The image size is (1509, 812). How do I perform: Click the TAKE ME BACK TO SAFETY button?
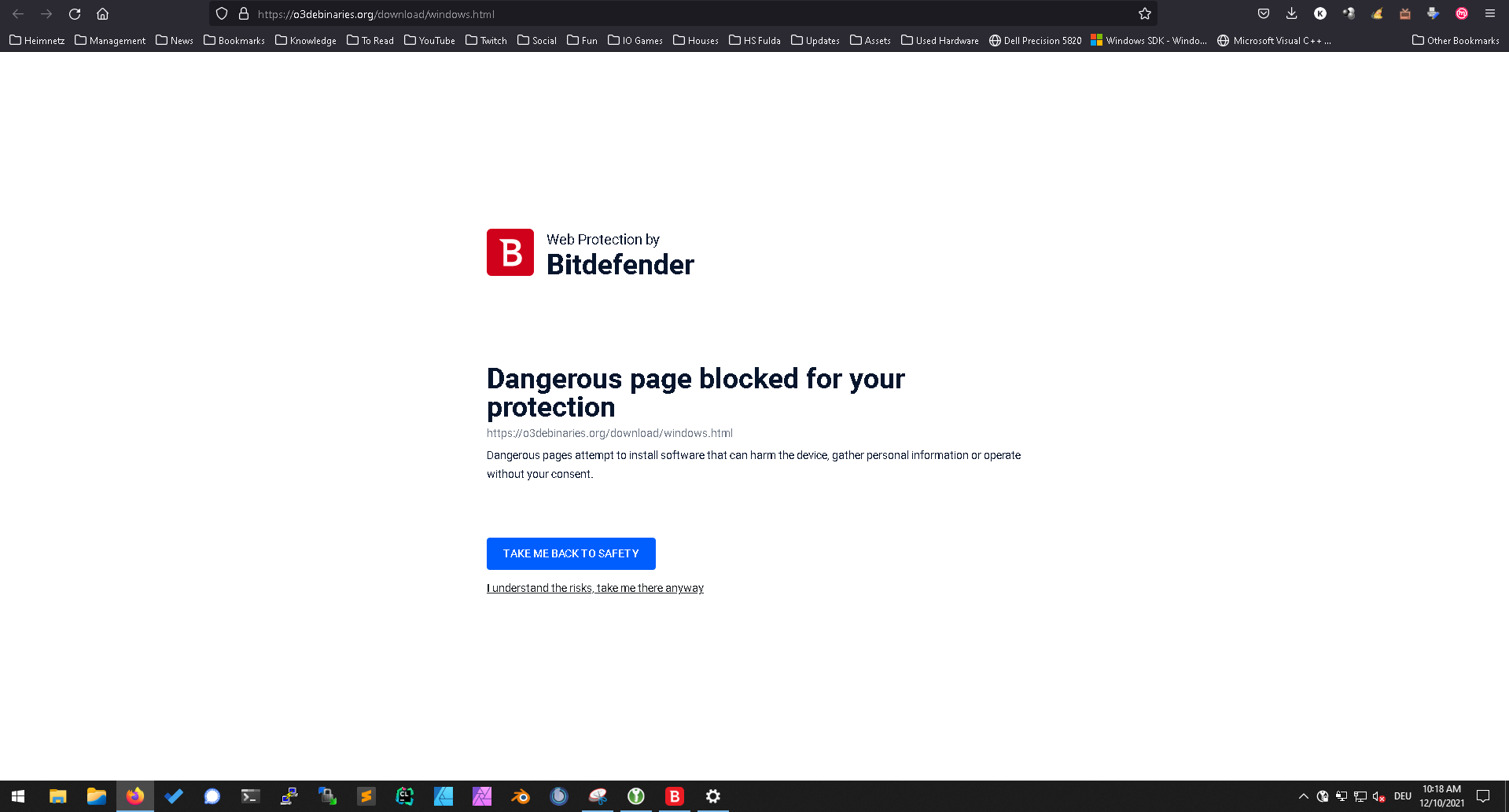tap(571, 553)
